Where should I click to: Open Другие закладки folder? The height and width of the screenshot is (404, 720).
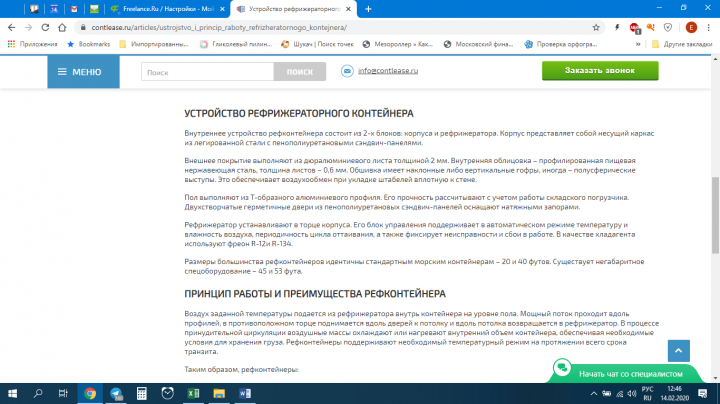682,44
